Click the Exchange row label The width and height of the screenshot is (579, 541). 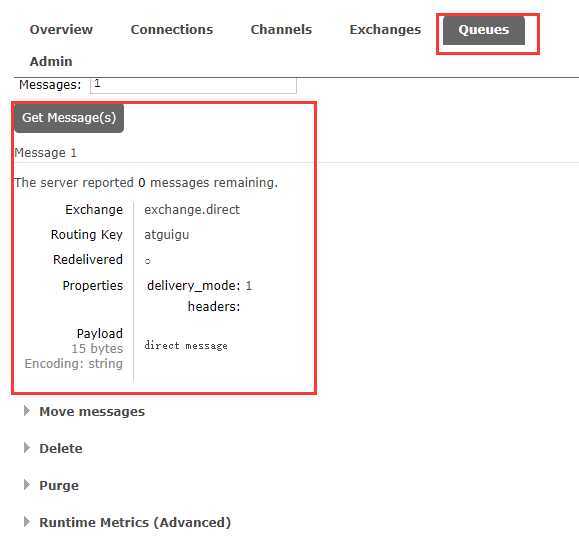click(94, 210)
